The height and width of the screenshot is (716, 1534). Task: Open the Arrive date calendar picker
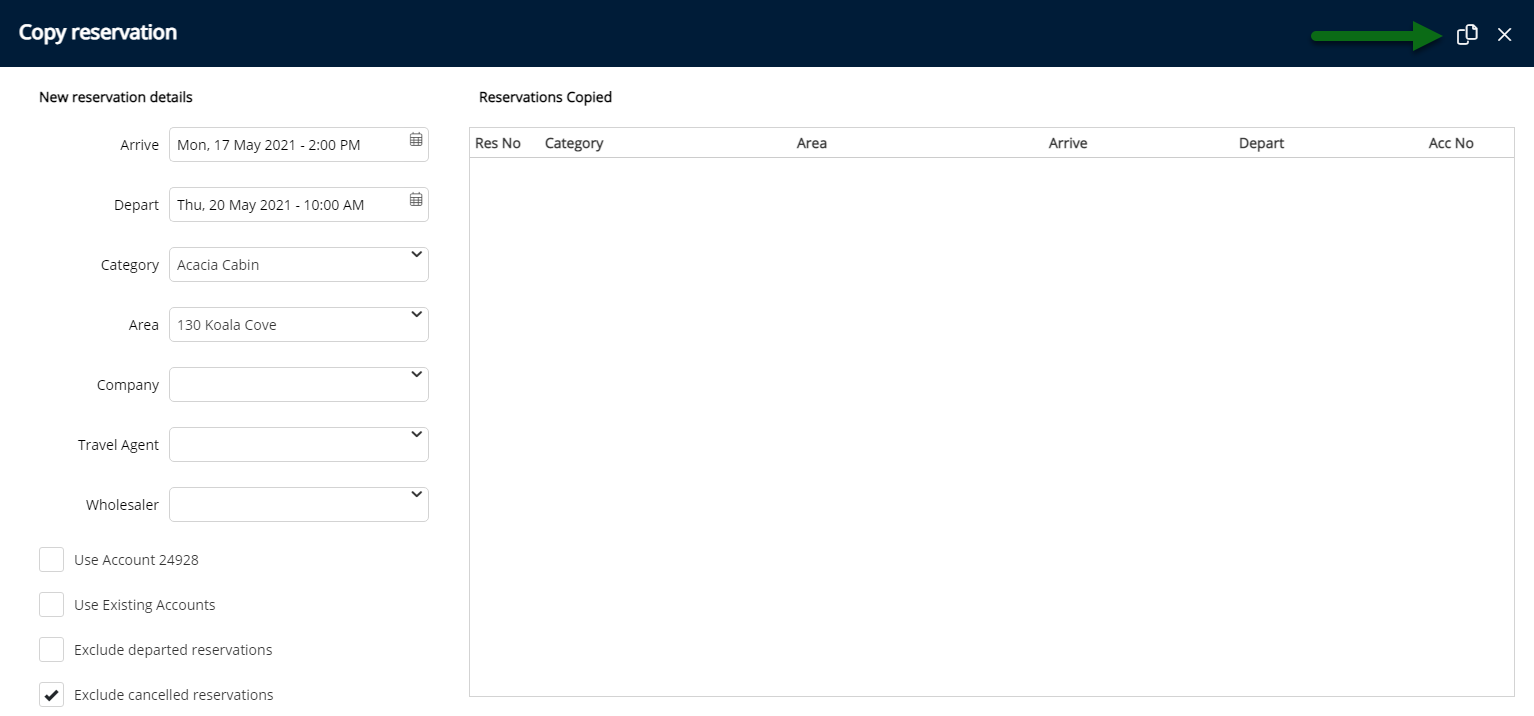[416, 140]
